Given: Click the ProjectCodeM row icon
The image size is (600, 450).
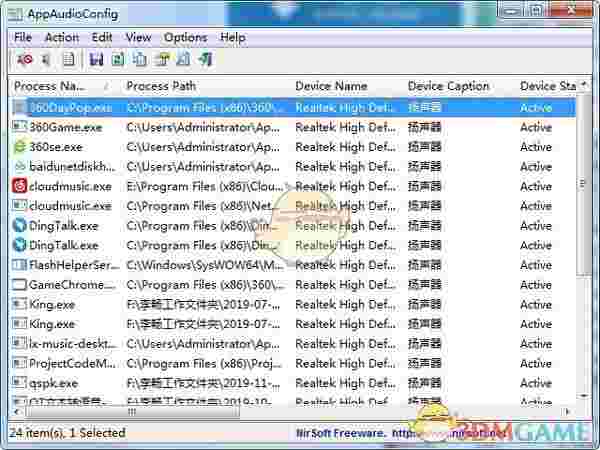Looking at the screenshot, I should [20, 363].
